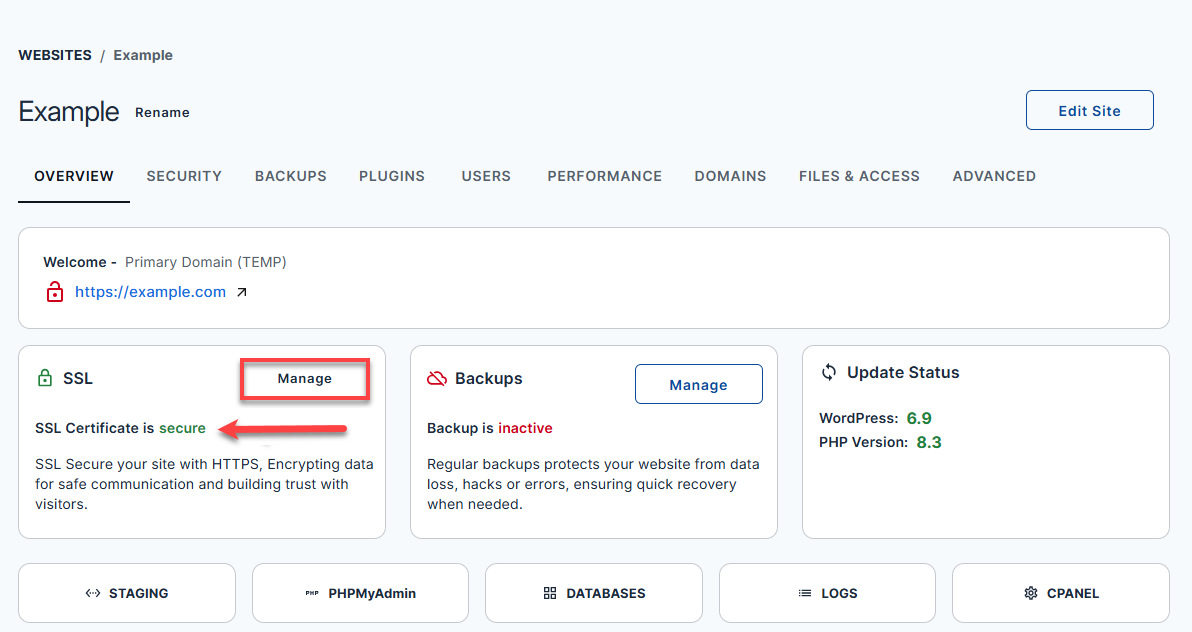Viewport: 1192px width, 632px height.
Task: Go to the Backups tab
Action: [x=290, y=176]
